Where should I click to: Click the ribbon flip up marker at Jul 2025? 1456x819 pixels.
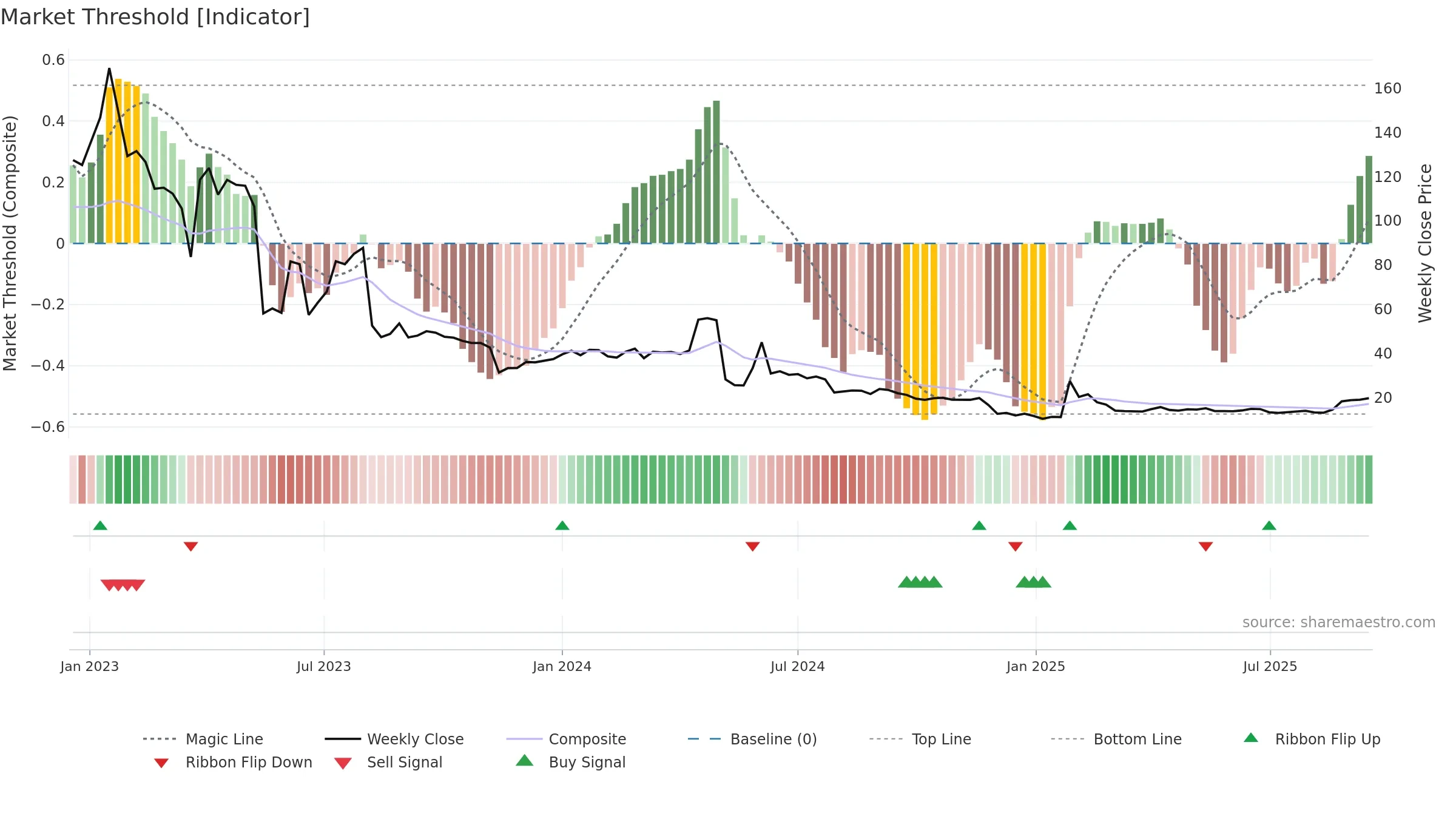coord(1269,525)
